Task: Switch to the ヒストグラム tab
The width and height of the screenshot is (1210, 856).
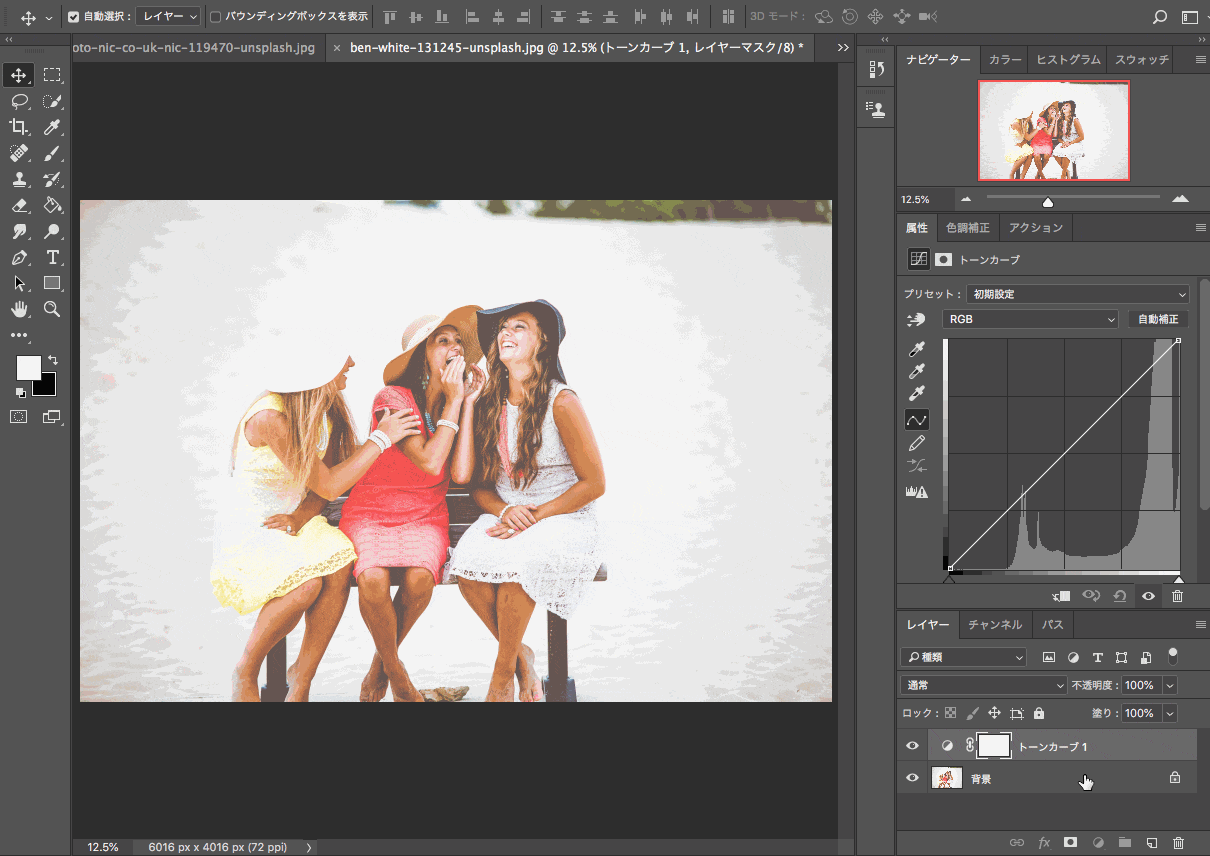Action: (1068, 60)
